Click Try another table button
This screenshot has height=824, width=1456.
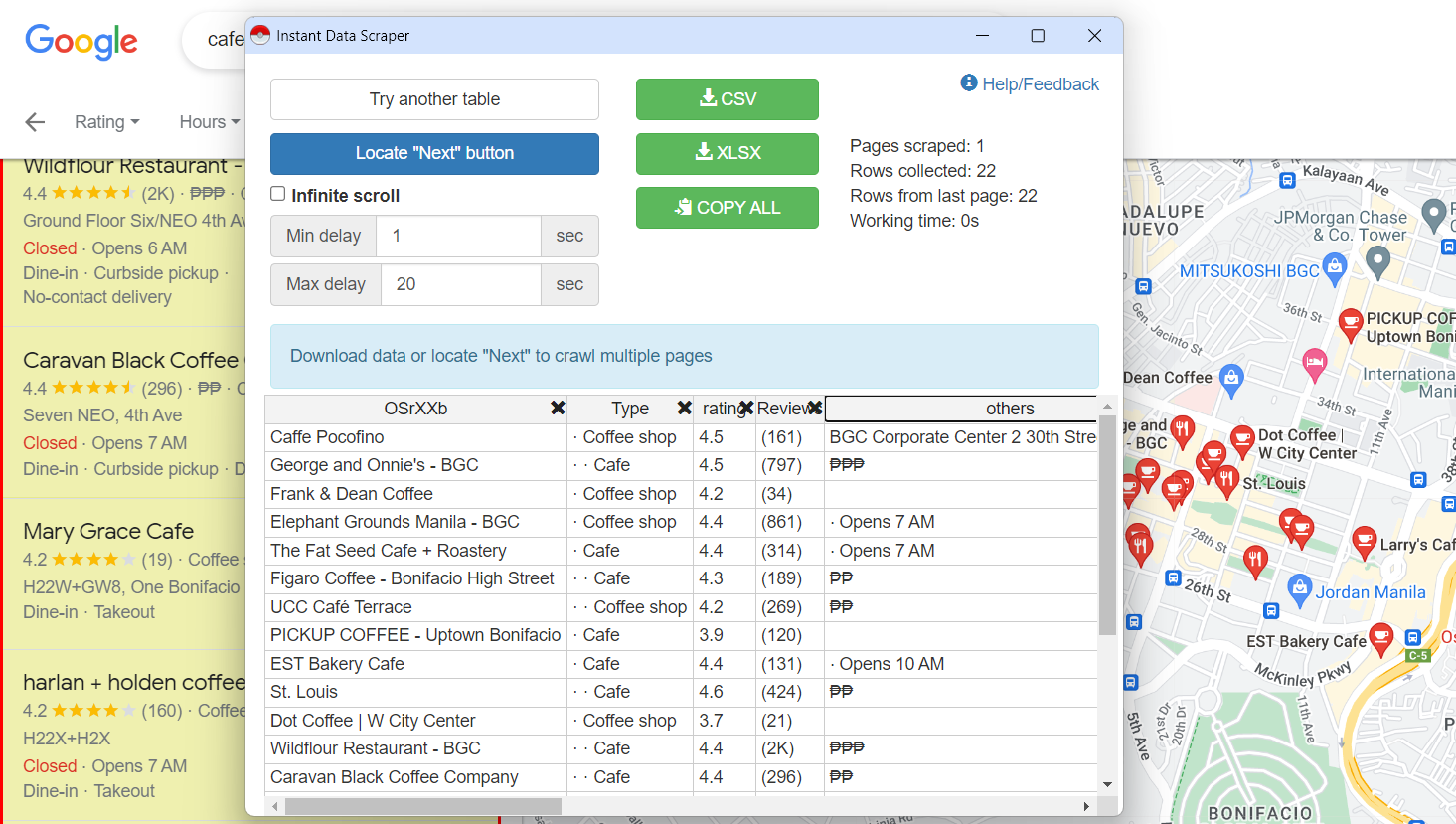[434, 99]
